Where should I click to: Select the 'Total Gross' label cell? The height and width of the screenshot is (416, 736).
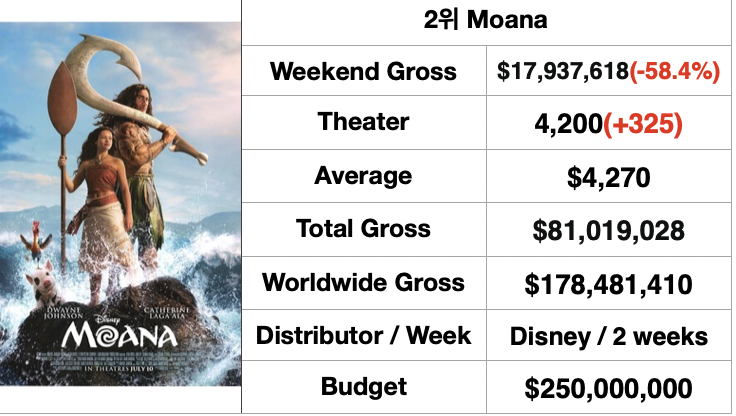click(364, 229)
